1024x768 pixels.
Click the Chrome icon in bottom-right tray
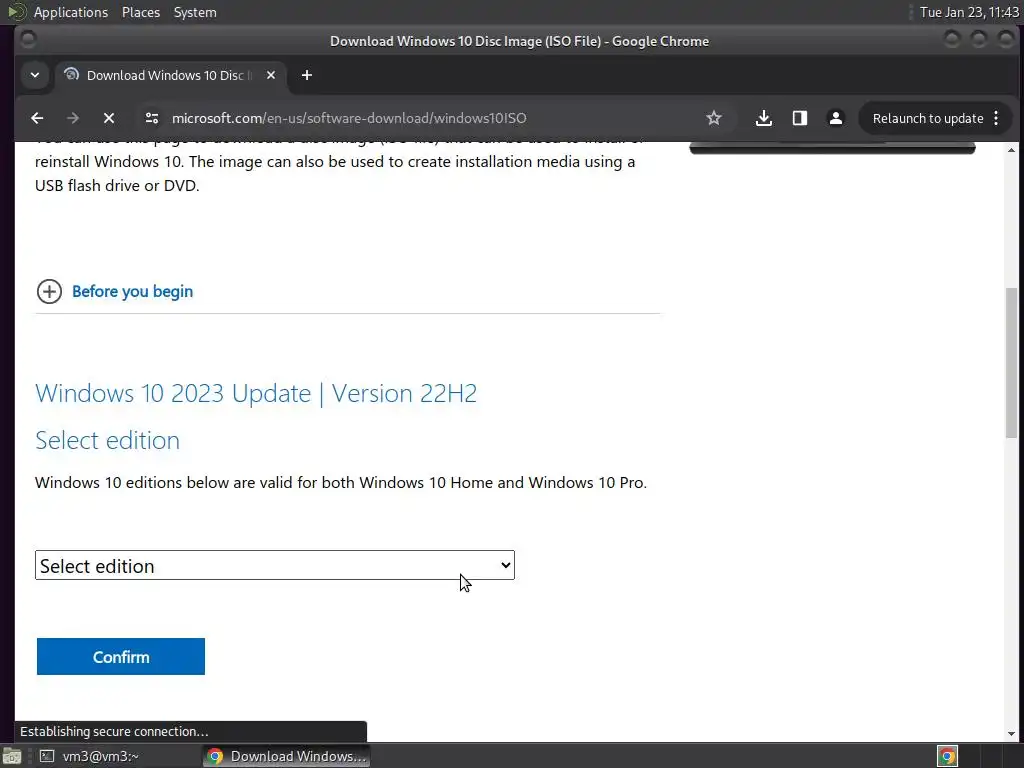click(x=948, y=756)
